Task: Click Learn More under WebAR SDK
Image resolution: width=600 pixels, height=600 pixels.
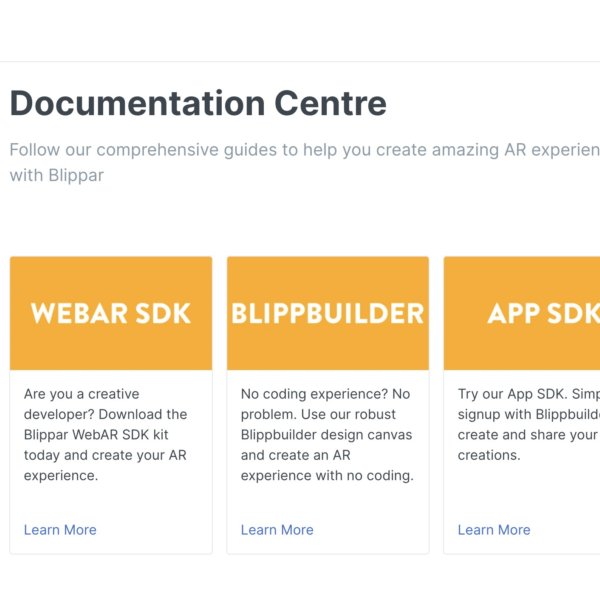Action: [x=60, y=530]
